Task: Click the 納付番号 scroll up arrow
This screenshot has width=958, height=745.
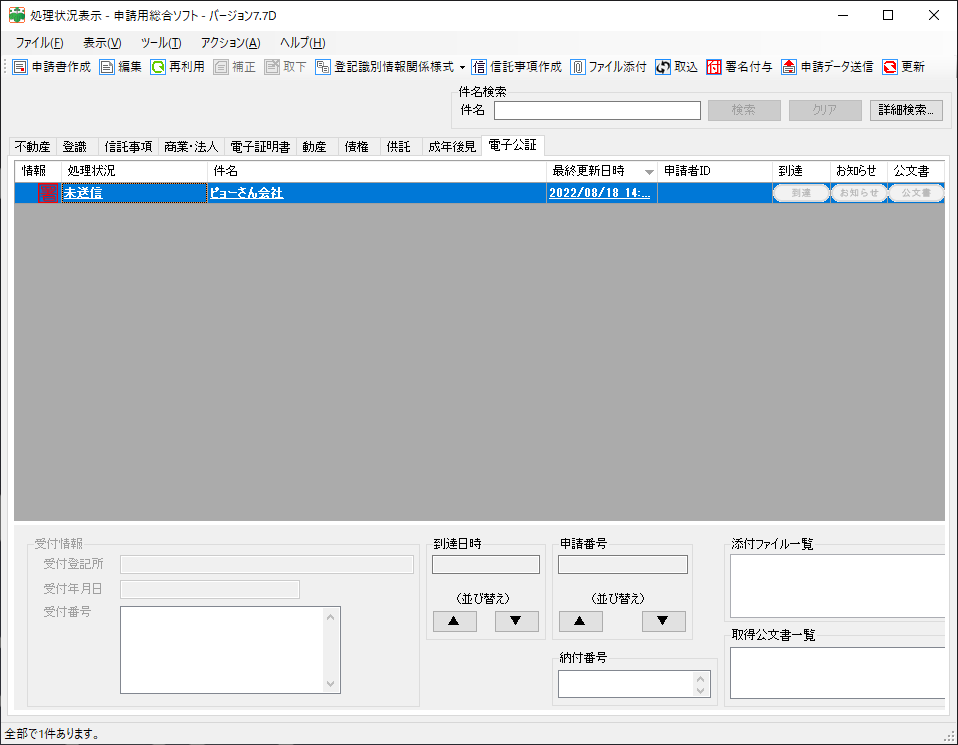Action: 701,678
